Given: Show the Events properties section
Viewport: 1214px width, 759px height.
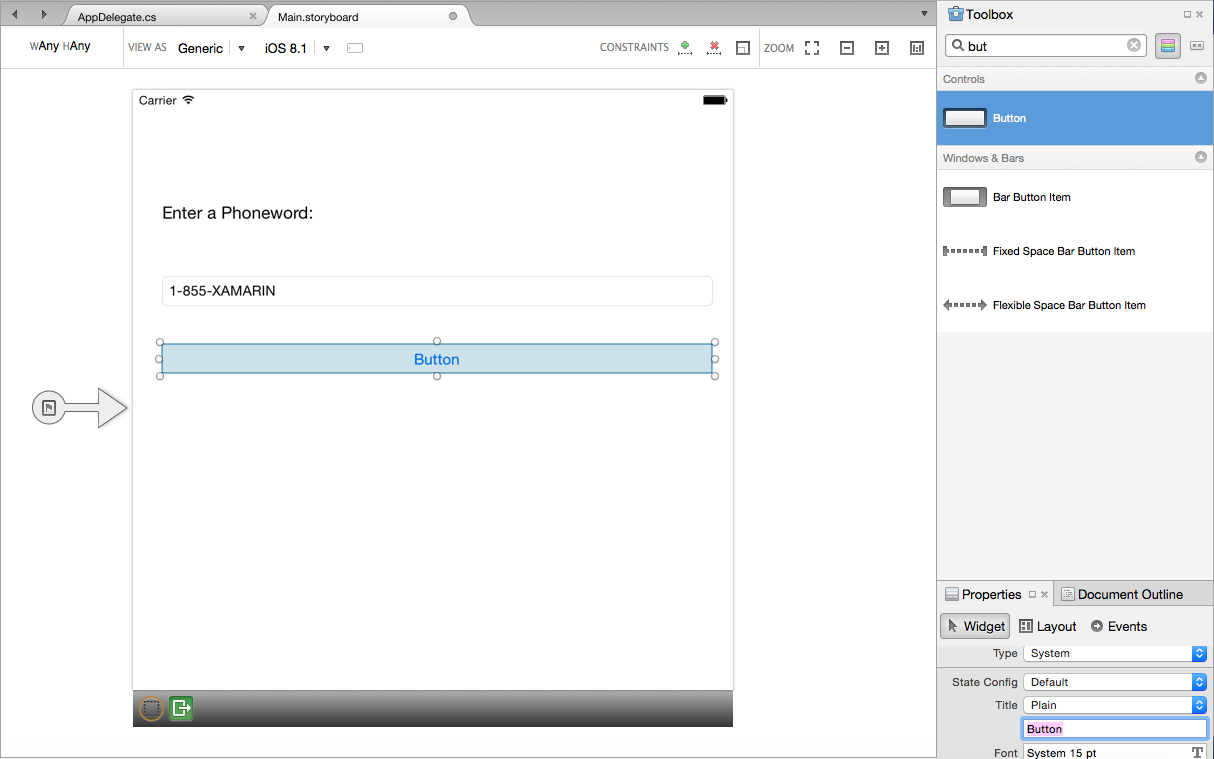Looking at the screenshot, I should point(1118,626).
